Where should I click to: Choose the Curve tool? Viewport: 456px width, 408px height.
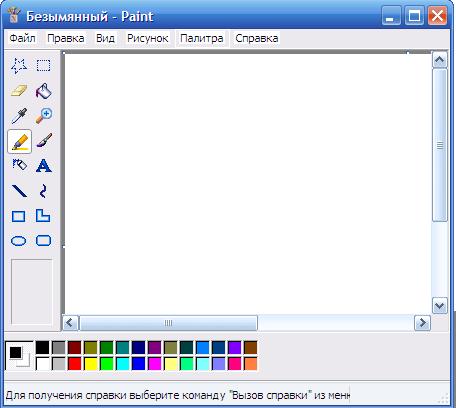pos(44,191)
